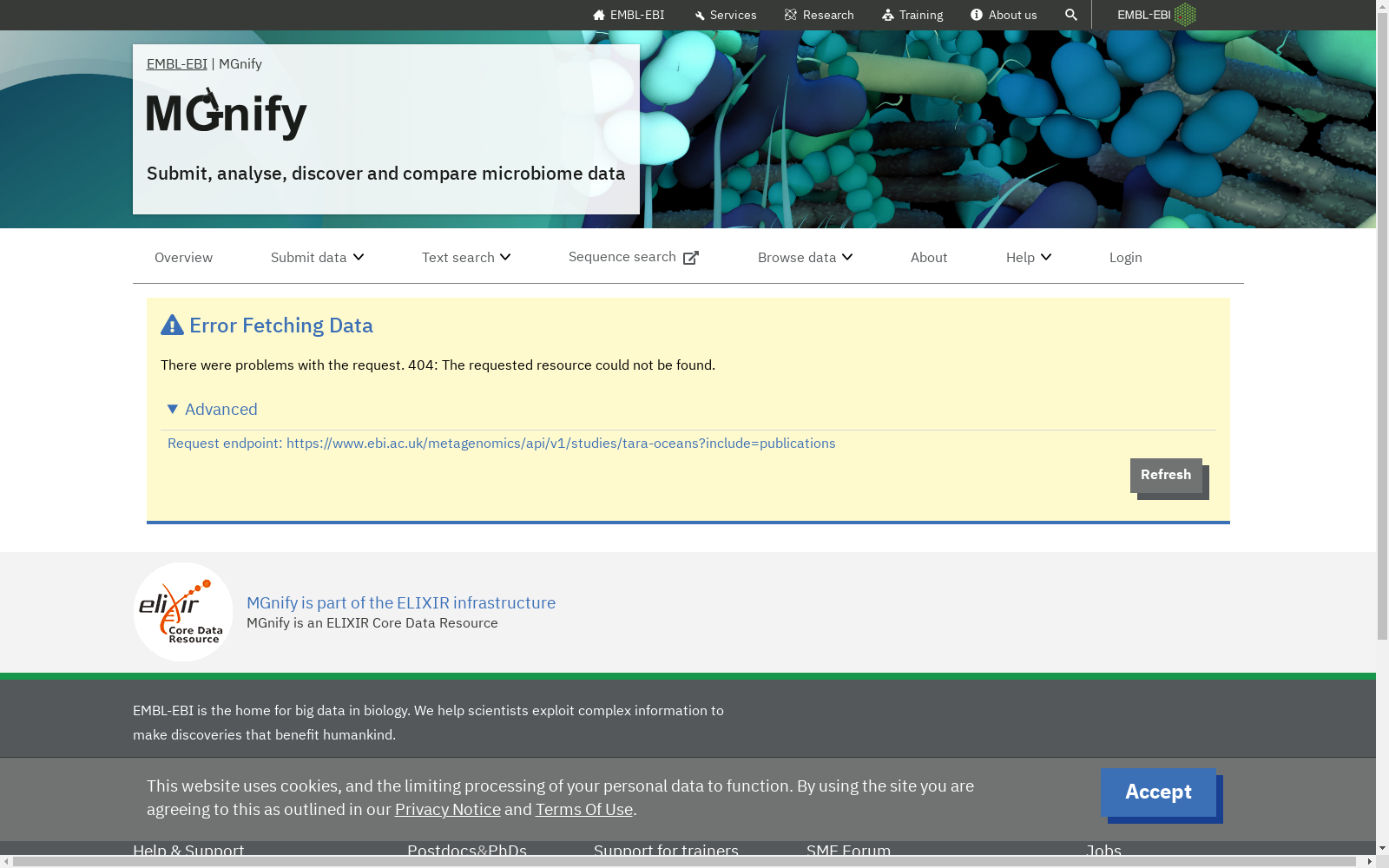Viewport: 1389px width, 868px height.
Task: Expand the Text search dropdown
Action: pyautogui.click(x=466, y=257)
